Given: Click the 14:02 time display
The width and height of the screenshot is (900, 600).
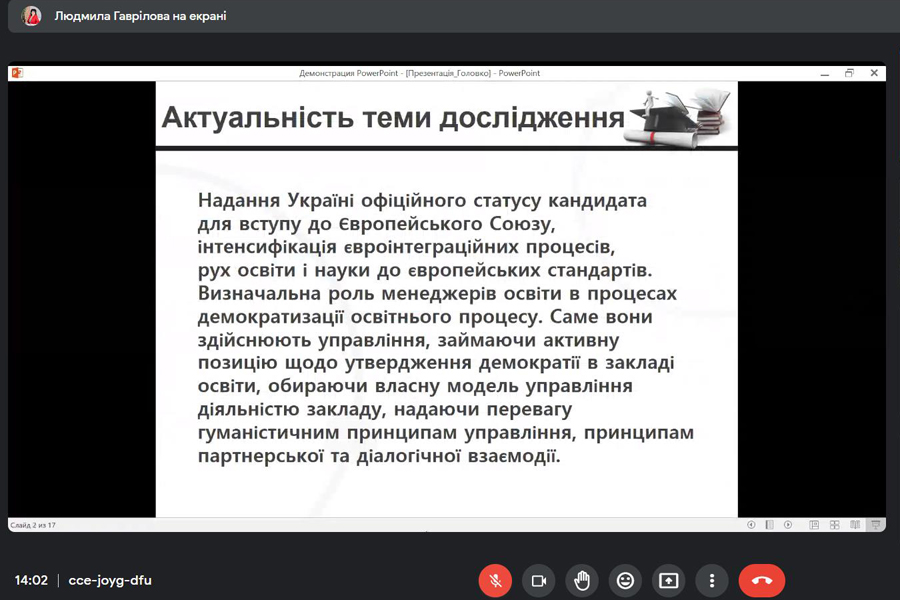Looking at the screenshot, I should [x=31, y=580].
